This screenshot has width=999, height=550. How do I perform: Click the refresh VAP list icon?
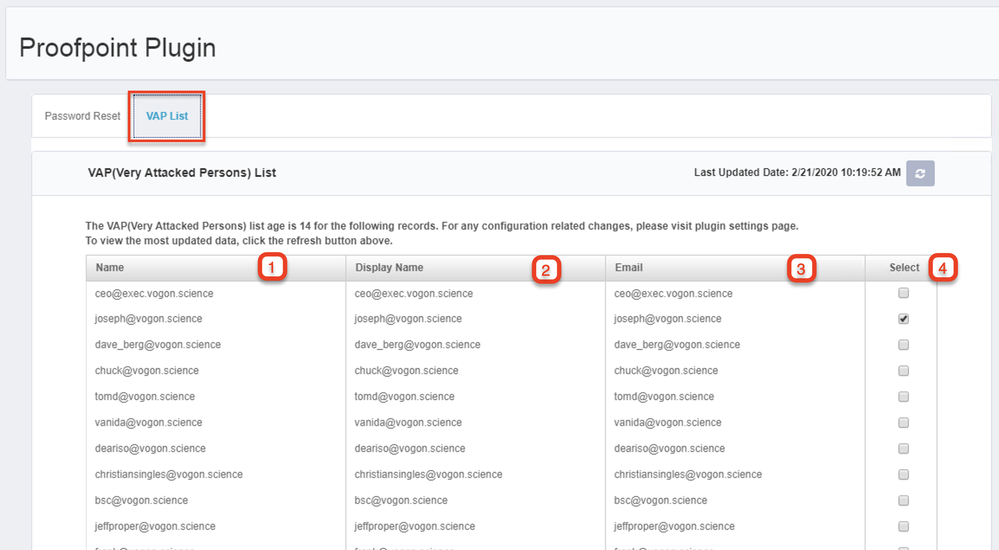coord(920,173)
